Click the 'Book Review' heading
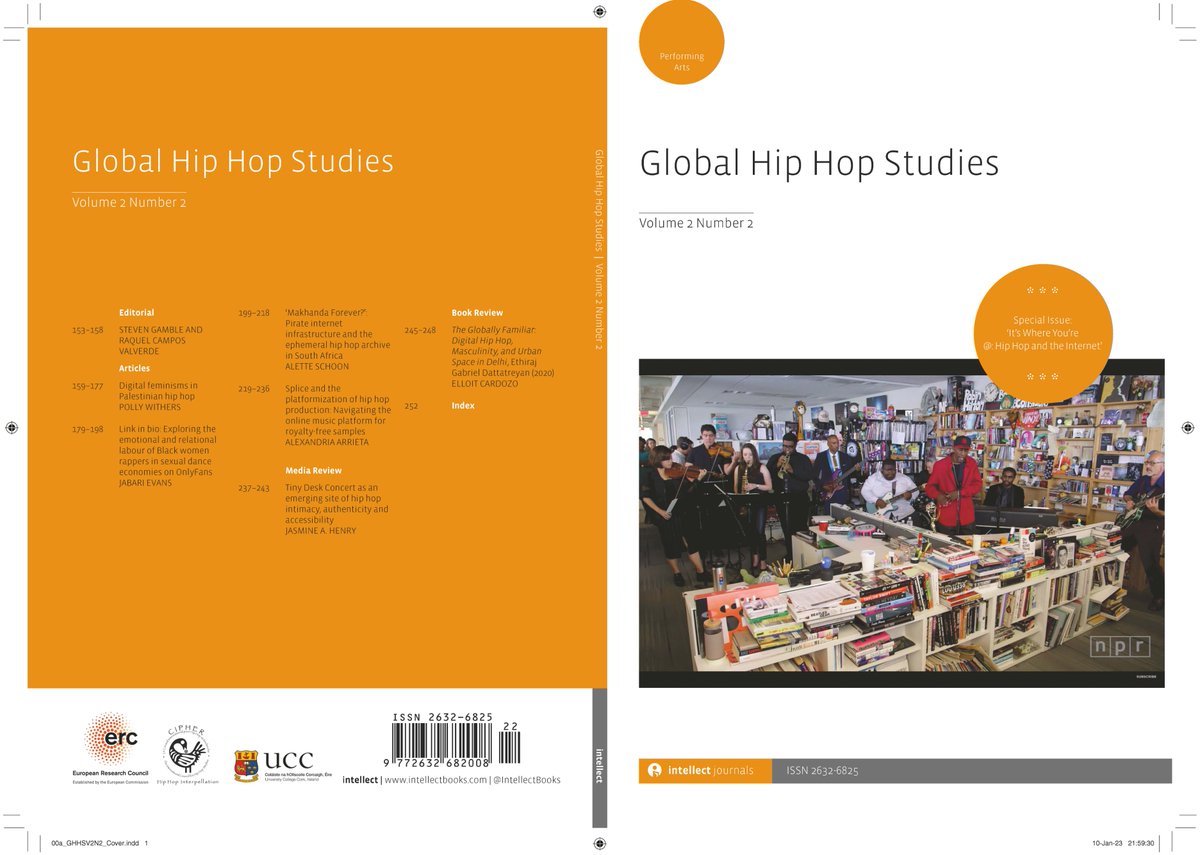Screen dimensions: 1200x855 pos(477,313)
